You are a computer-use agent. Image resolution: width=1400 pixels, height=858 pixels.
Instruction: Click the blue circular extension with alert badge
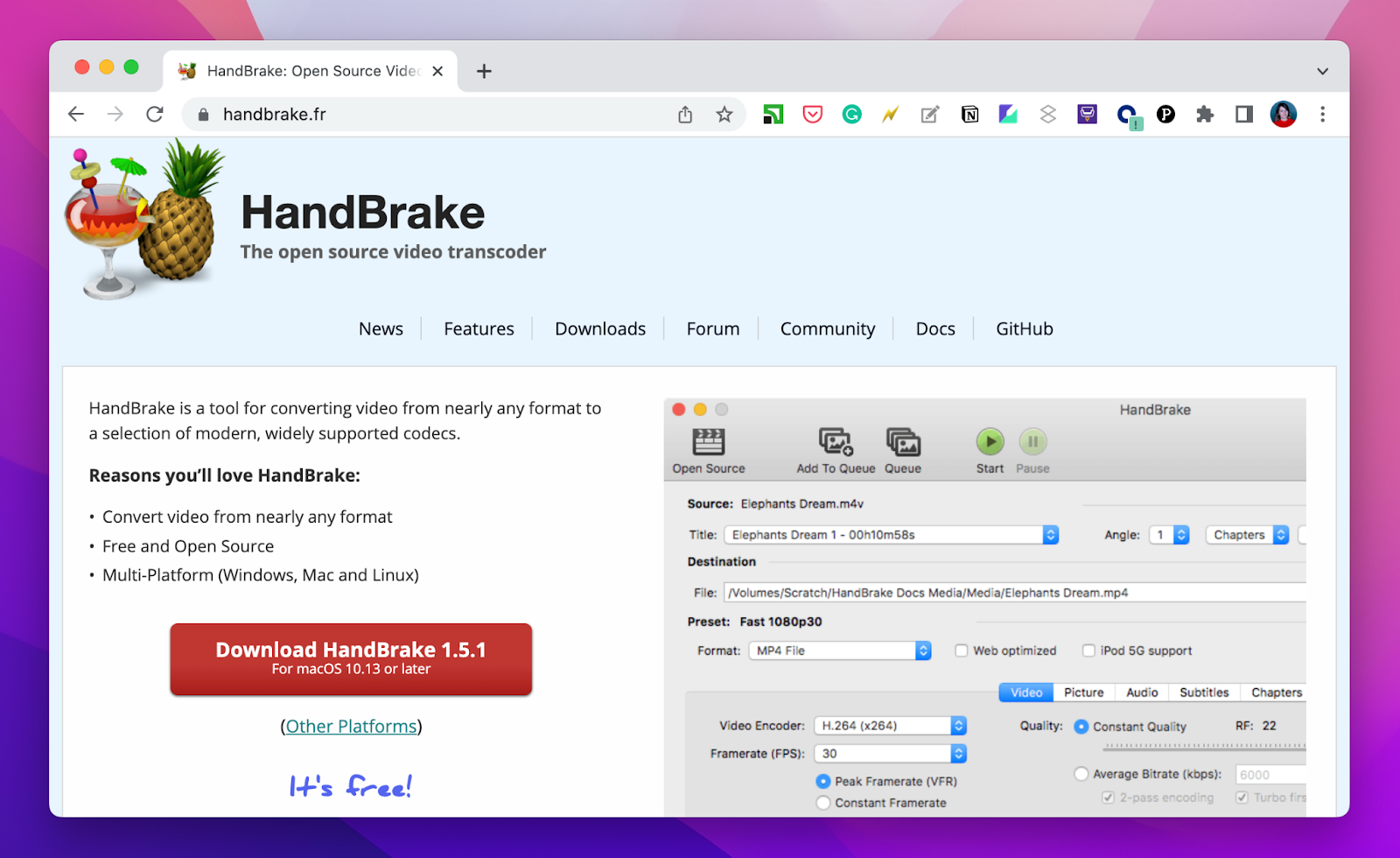(1128, 116)
